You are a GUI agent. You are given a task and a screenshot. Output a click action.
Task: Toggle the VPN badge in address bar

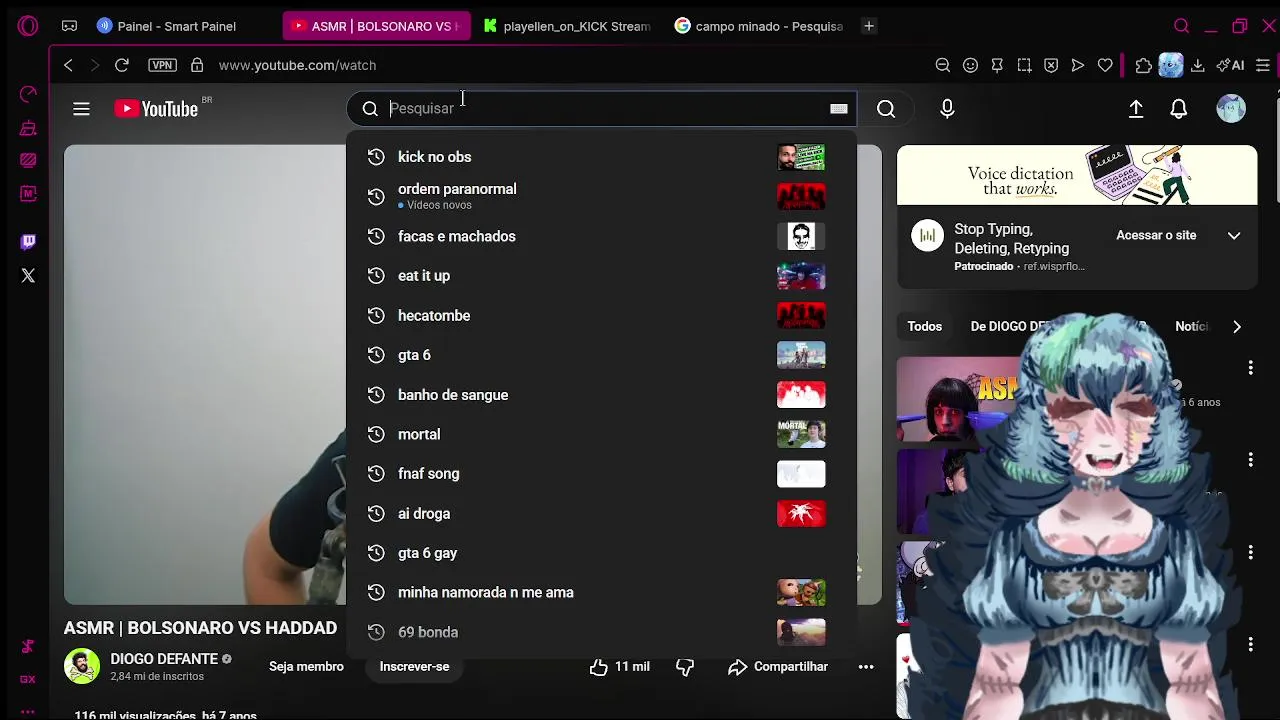[x=162, y=65]
